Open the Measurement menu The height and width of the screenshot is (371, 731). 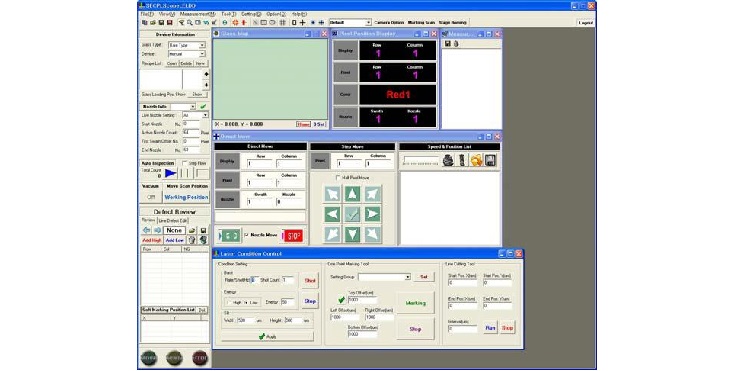point(197,14)
